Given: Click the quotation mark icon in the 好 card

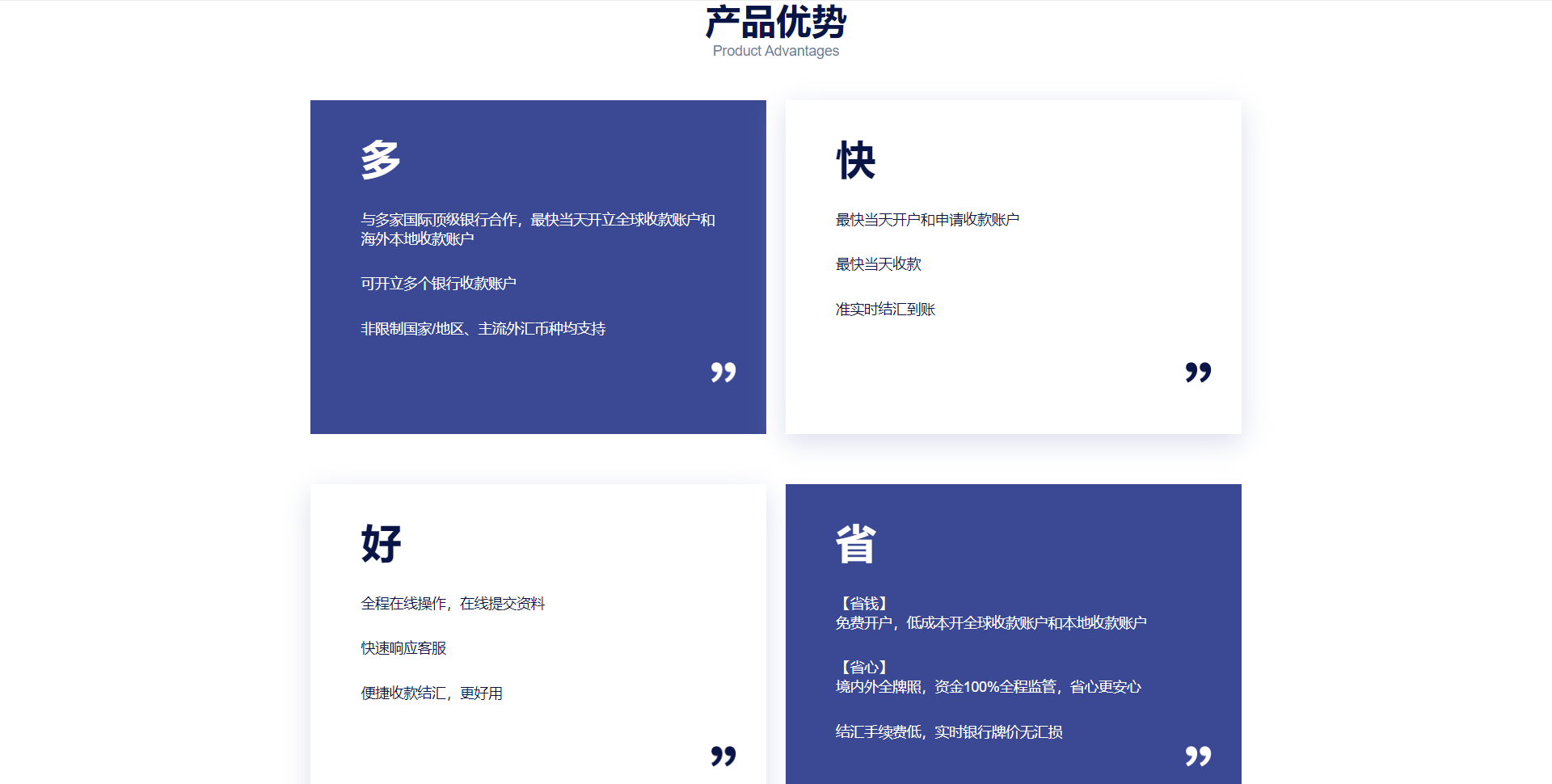Looking at the screenshot, I should (x=723, y=757).
